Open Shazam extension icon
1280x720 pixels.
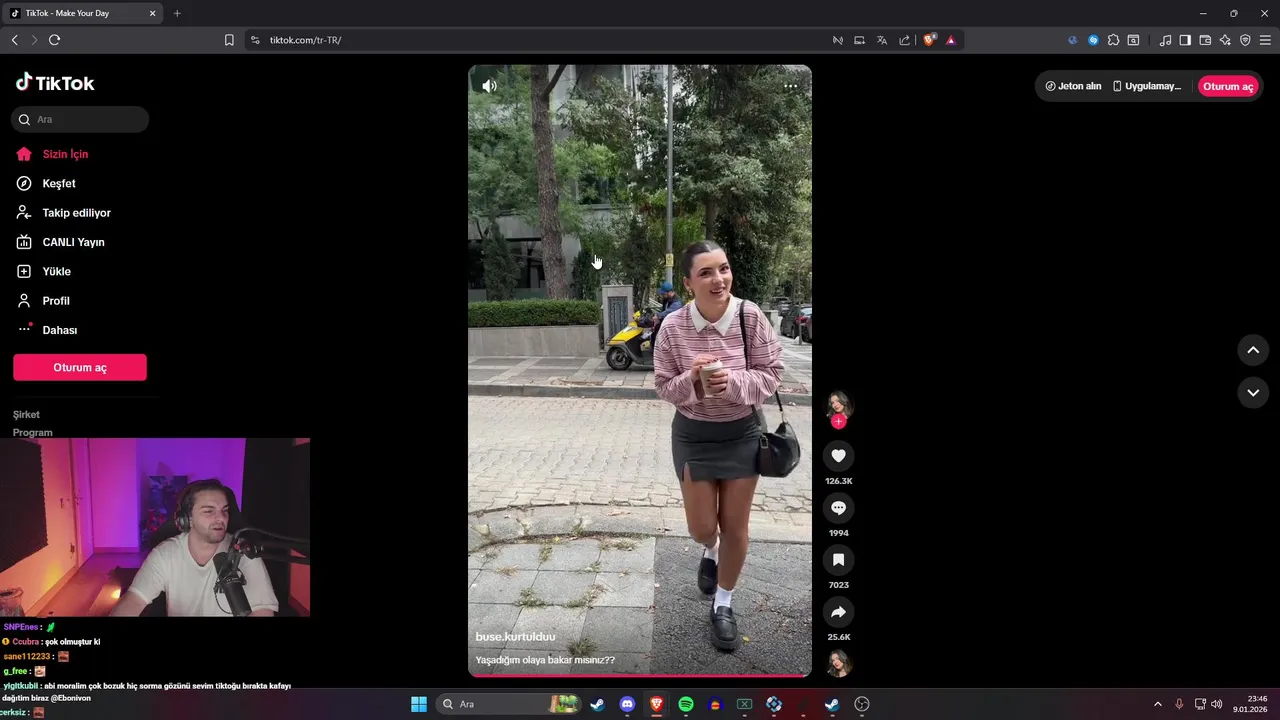click(1093, 40)
